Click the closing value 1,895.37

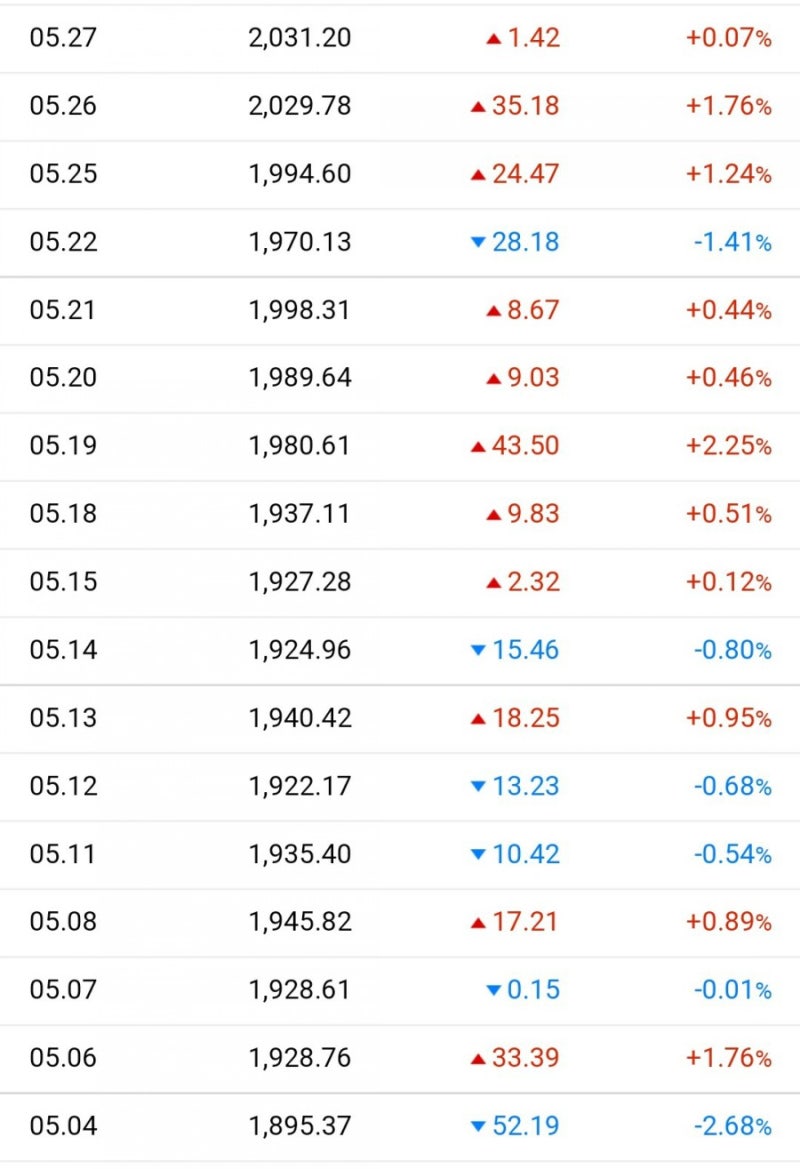click(x=300, y=1126)
